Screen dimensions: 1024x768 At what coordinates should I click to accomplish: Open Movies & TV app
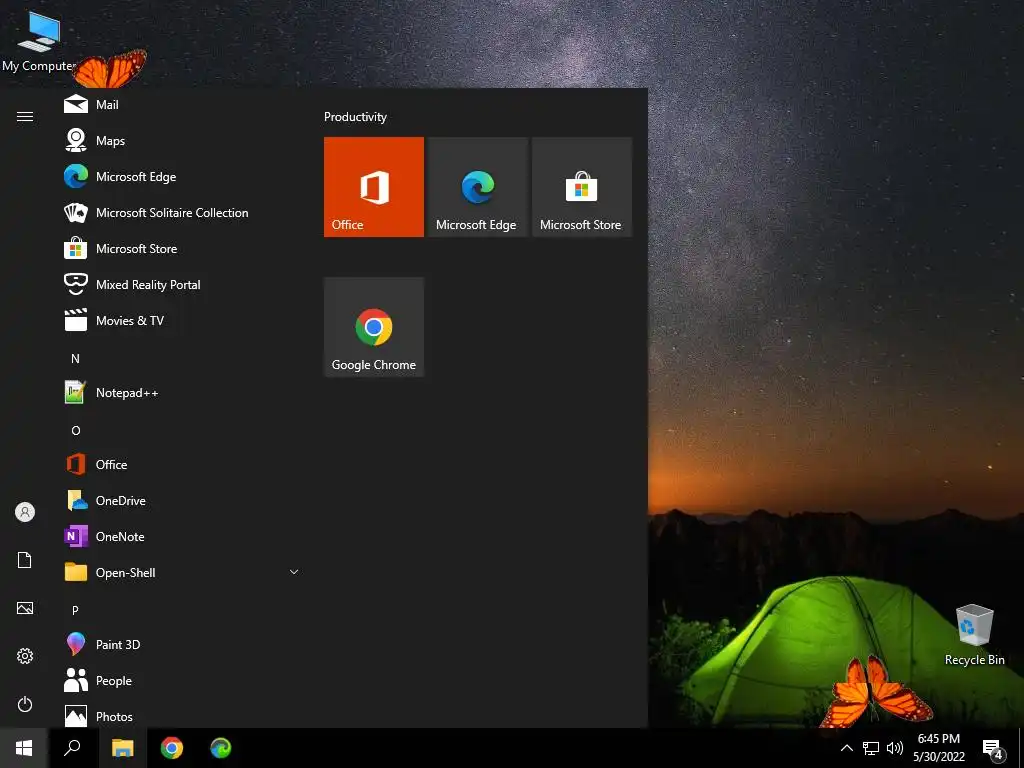184,320
